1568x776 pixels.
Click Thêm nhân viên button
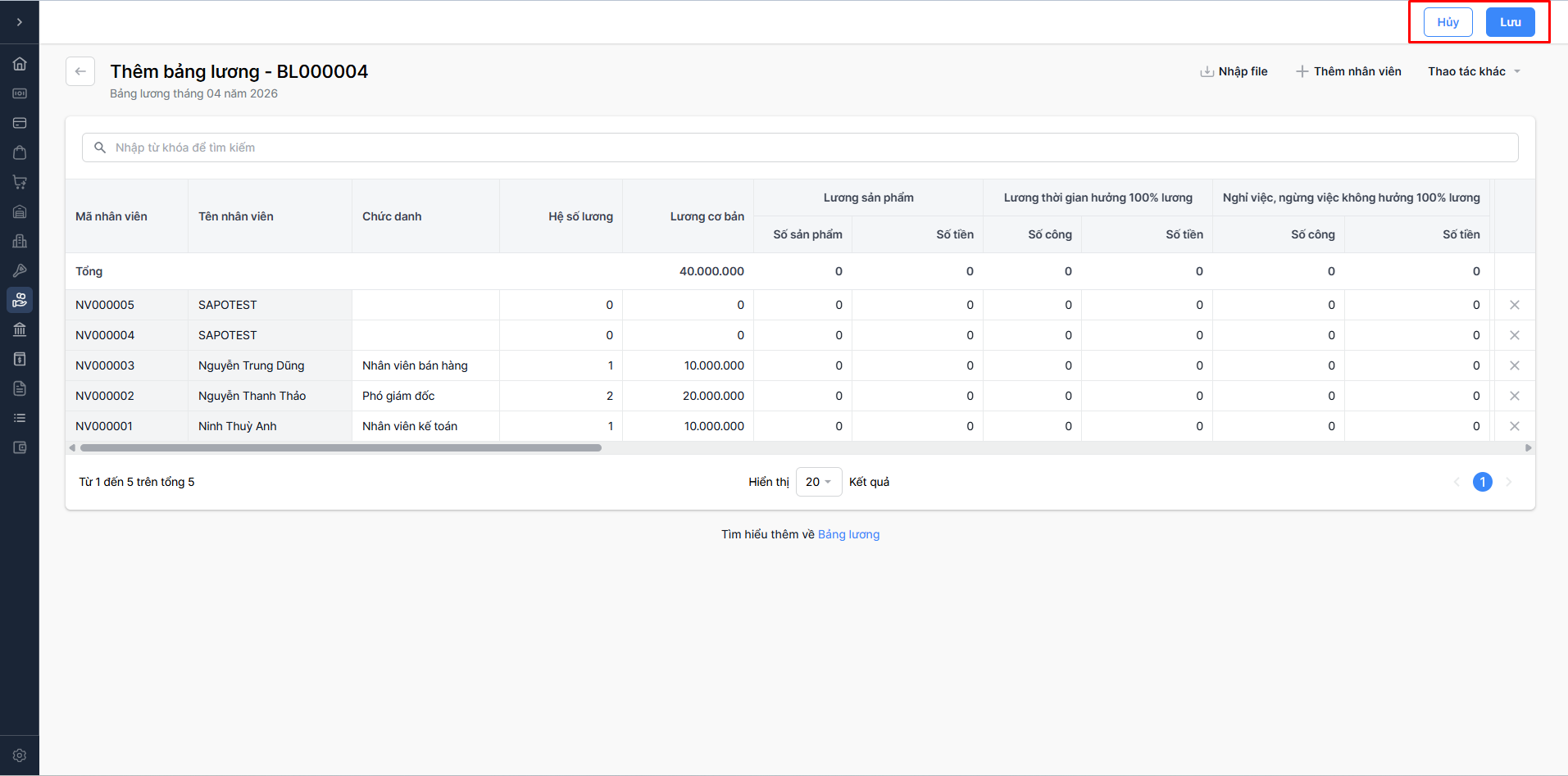point(1348,71)
